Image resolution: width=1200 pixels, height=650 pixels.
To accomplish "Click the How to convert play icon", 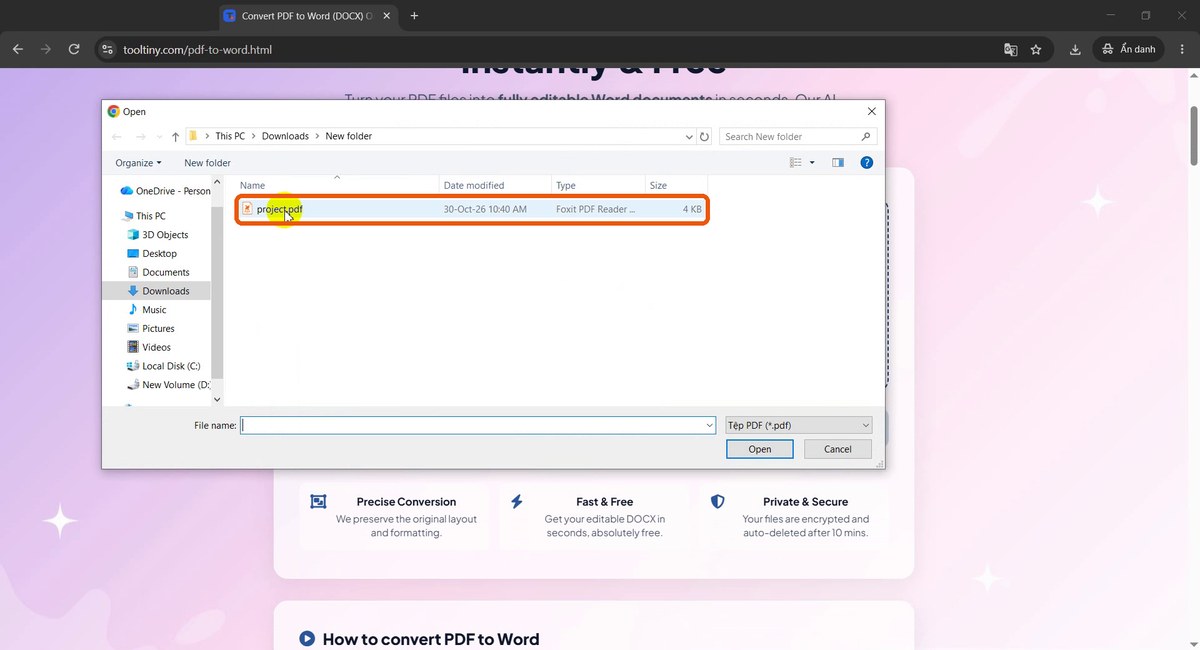I will [307, 639].
